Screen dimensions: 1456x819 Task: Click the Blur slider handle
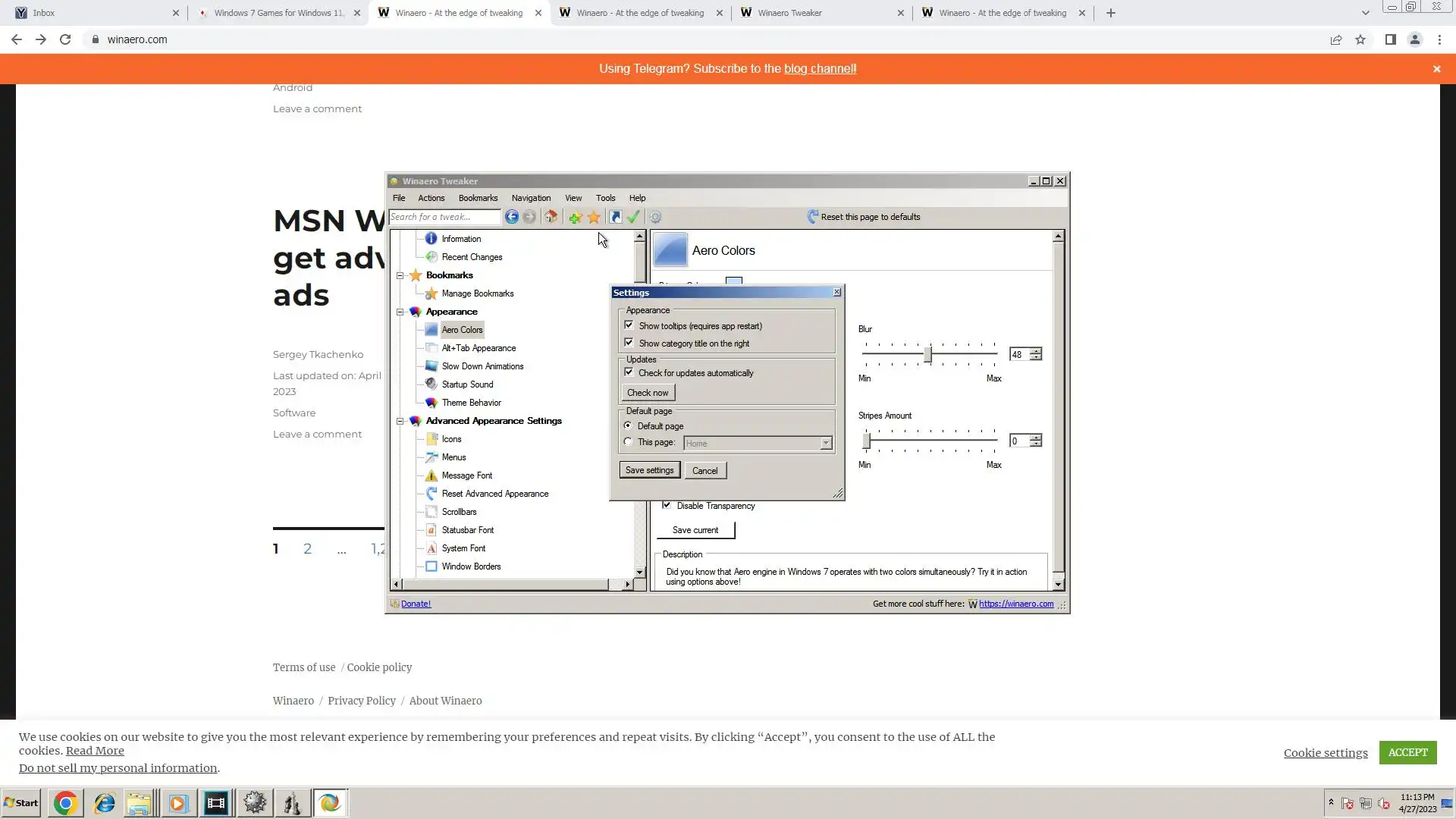[927, 354]
